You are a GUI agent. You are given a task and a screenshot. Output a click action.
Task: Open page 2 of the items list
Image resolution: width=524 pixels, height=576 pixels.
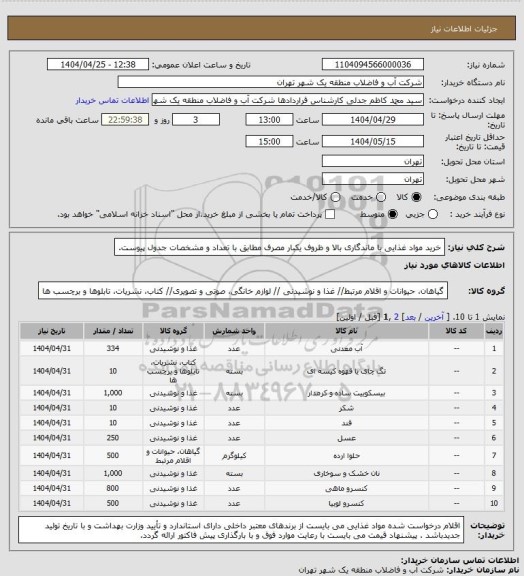[x=396, y=317]
